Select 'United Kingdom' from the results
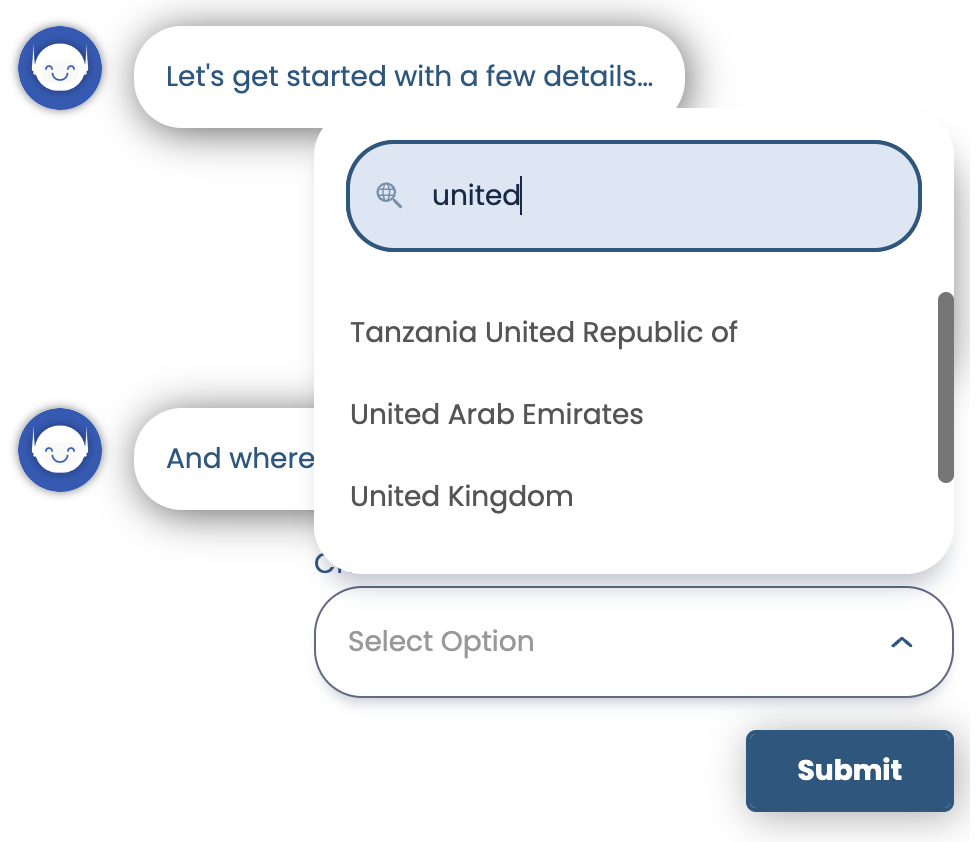This screenshot has height=842, width=978. click(x=461, y=496)
